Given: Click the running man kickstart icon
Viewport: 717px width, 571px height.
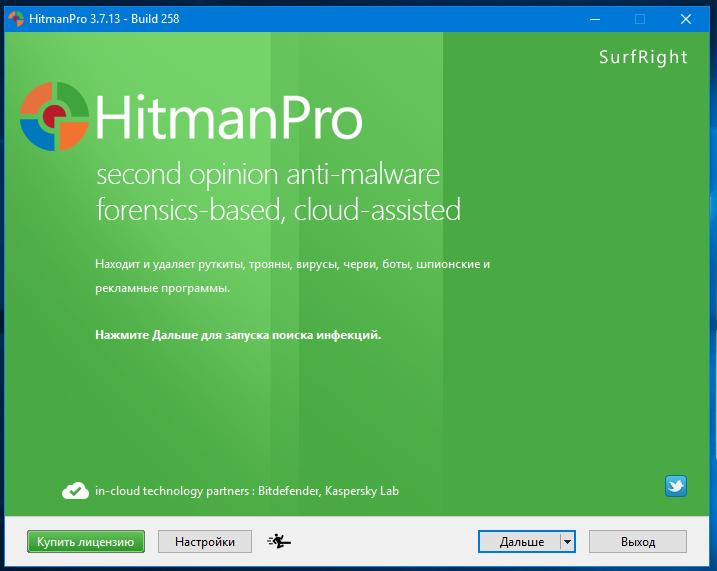Looking at the screenshot, I should [x=279, y=541].
